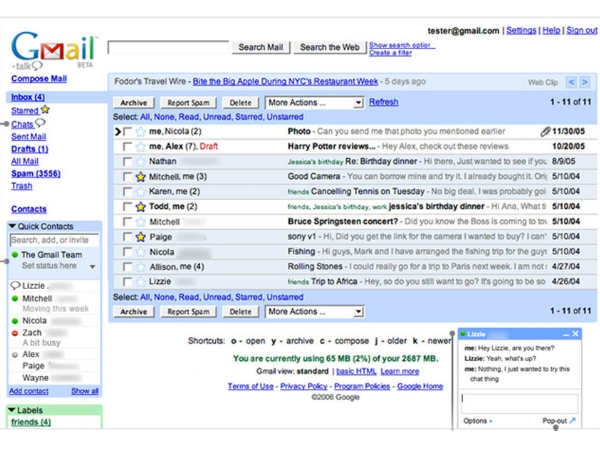Click the chat bubble icon beside Chats

pyautogui.click(x=40, y=123)
